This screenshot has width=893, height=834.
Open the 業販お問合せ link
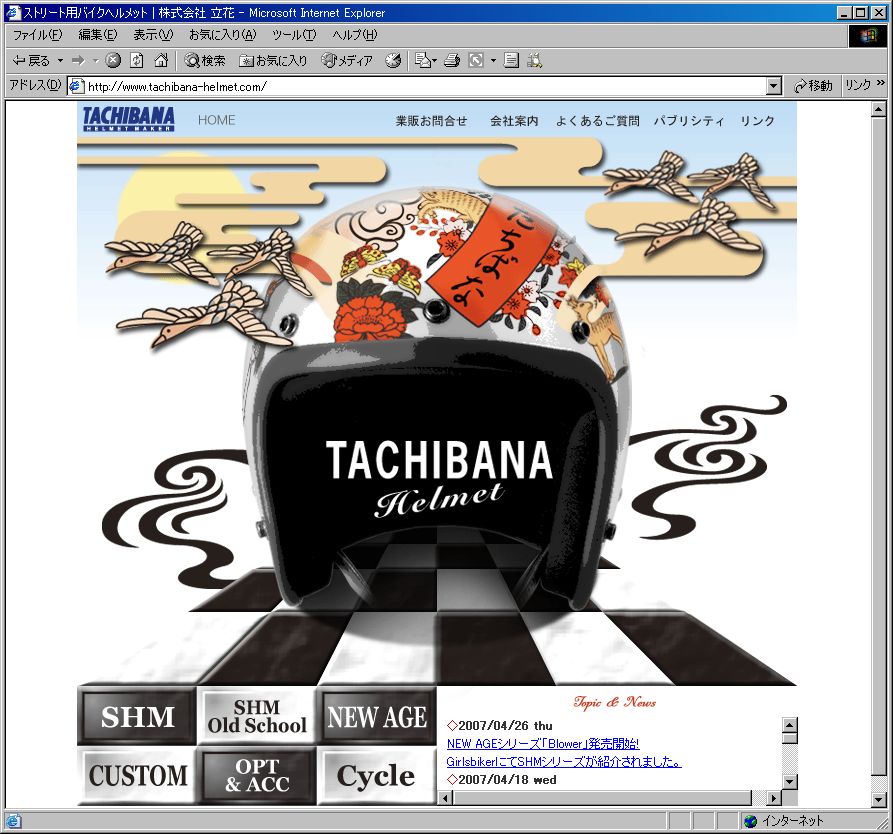pos(431,121)
